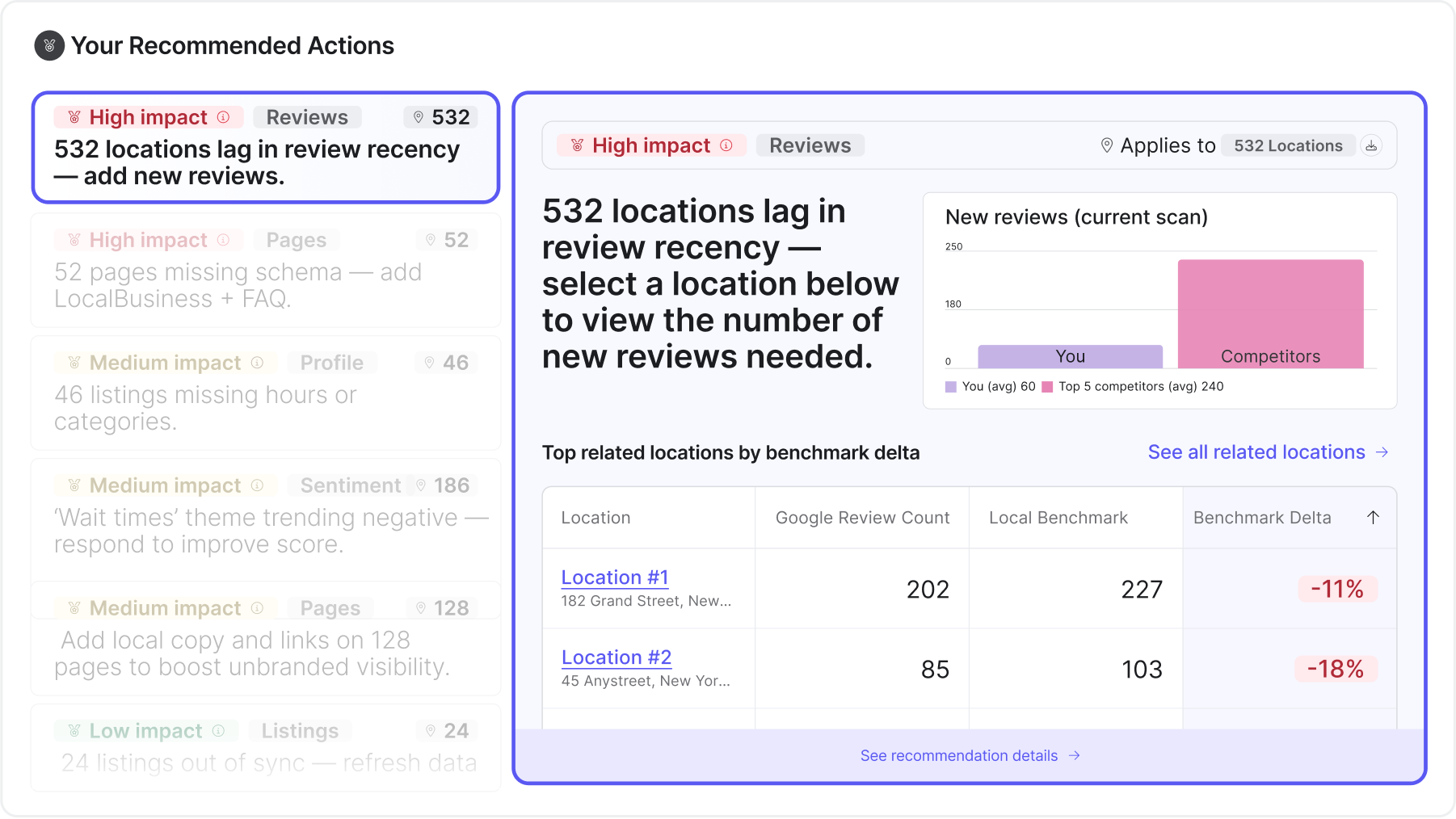Select the Wait times sentiment recommendation

pos(265,519)
